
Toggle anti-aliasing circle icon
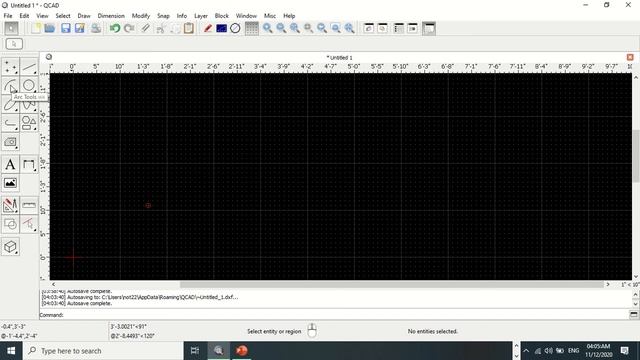235,28
